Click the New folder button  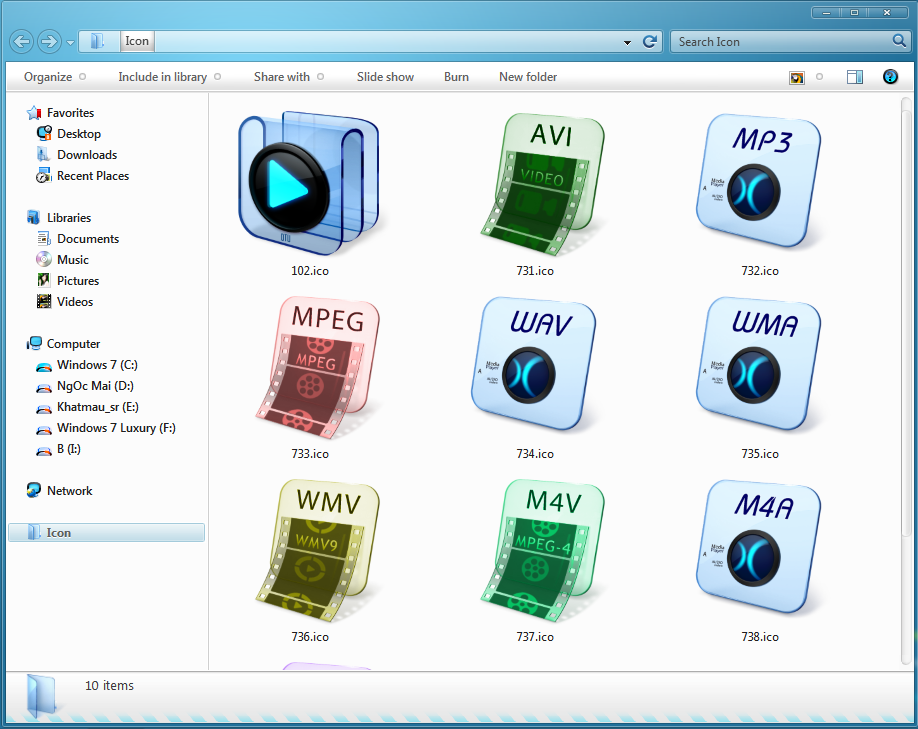528,77
